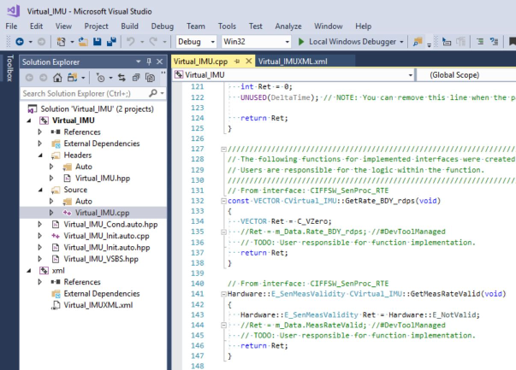This screenshot has width=516, height=370.
Task: Switch to Virtual_IMUXML.xml tab
Action: (x=293, y=62)
